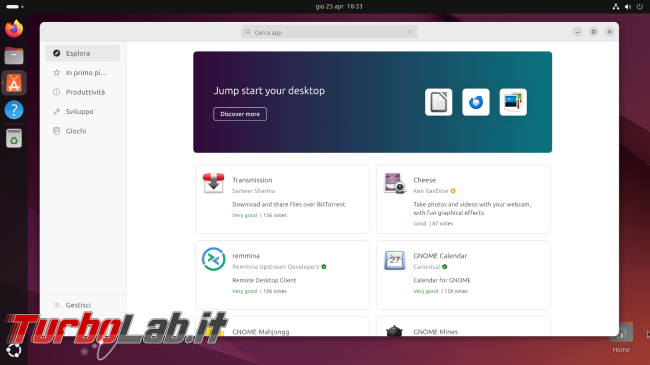Screen dimensions: 650x365
Task: Click the volume icon in top bar
Action: pos(628,6)
